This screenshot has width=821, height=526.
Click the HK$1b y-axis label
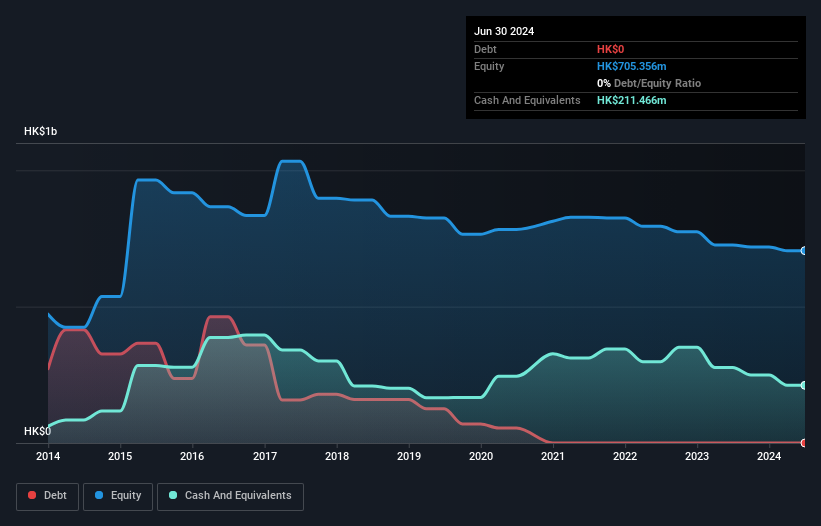pyautogui.click(x=40, y=131)
